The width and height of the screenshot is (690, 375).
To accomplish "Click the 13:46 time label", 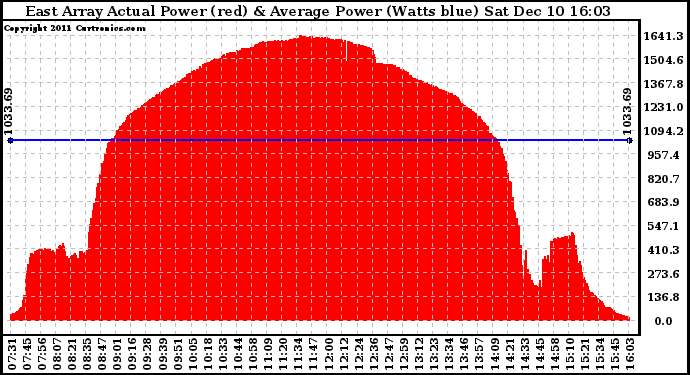I will (x=464, y=354).
